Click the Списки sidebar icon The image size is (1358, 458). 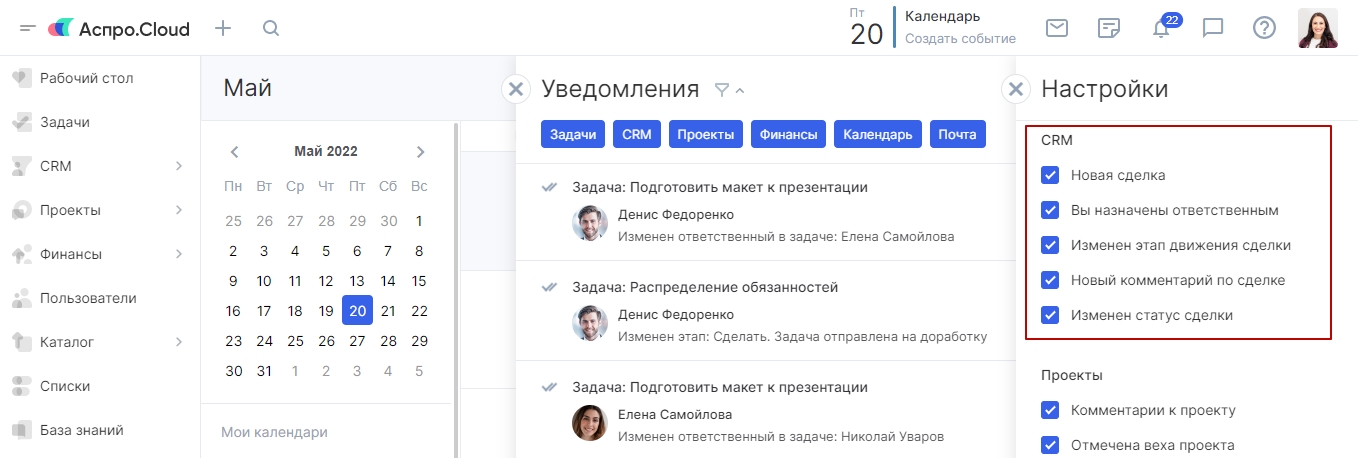pos(22,386)
